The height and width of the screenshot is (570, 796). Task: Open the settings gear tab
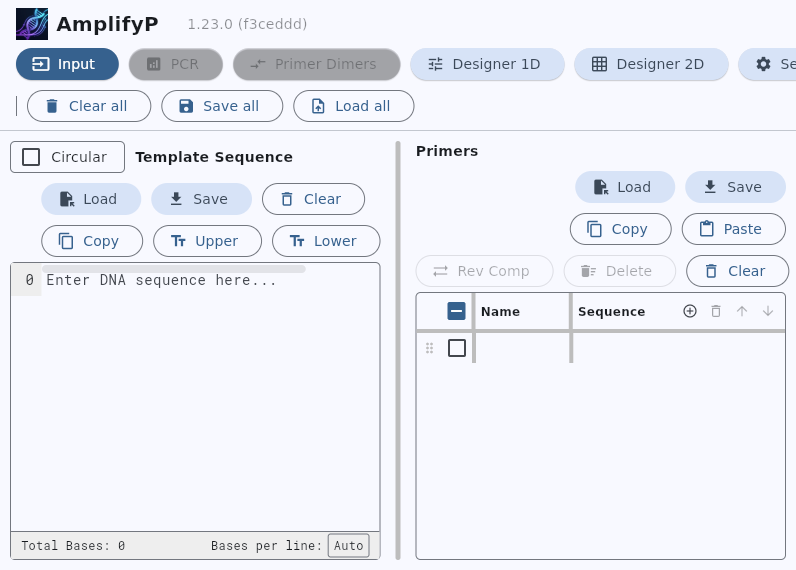coord(767,64)
